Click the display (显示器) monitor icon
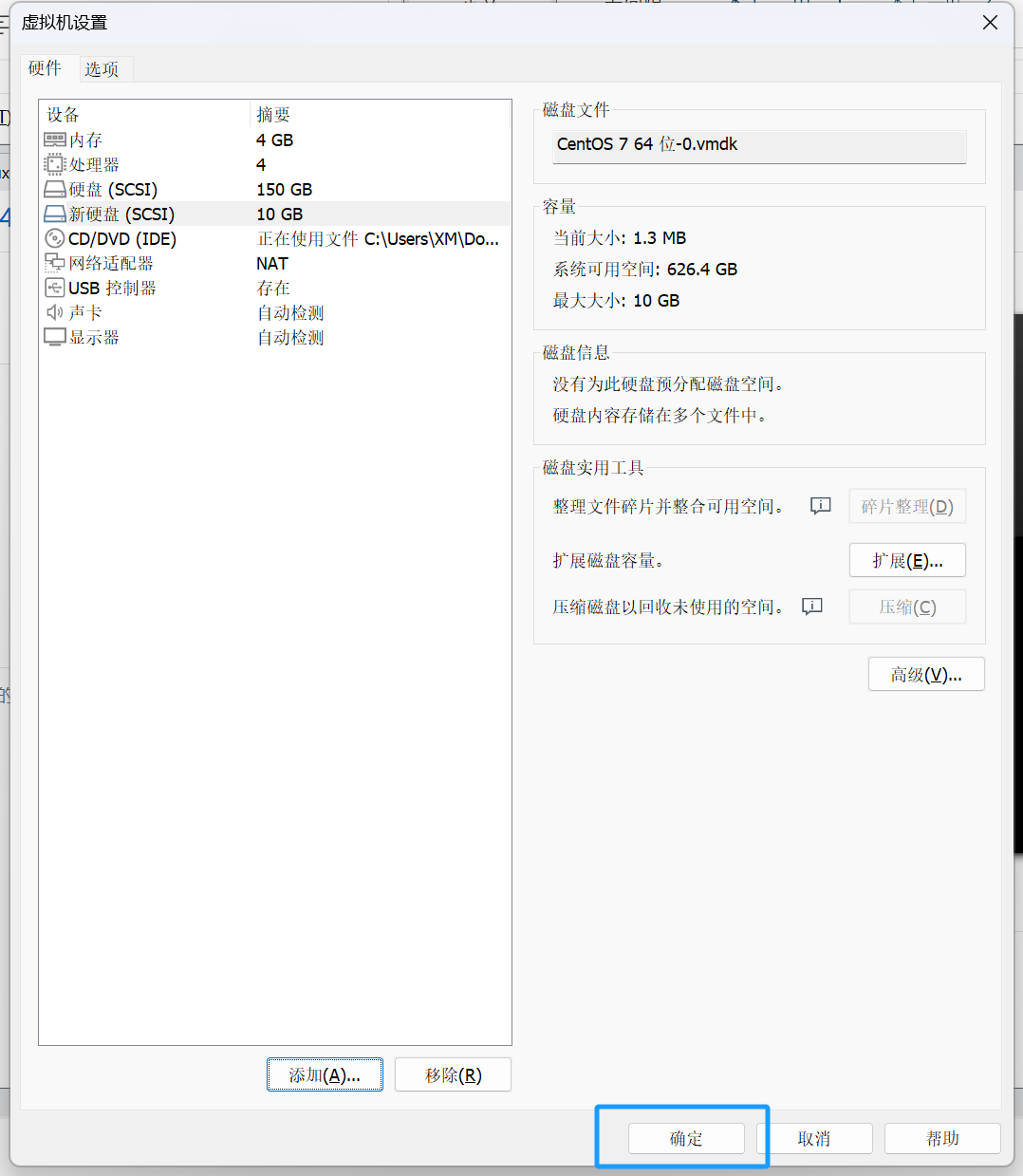Image resolution: width=1023 pixels, height=1176 pixels. tap(55, 338)
